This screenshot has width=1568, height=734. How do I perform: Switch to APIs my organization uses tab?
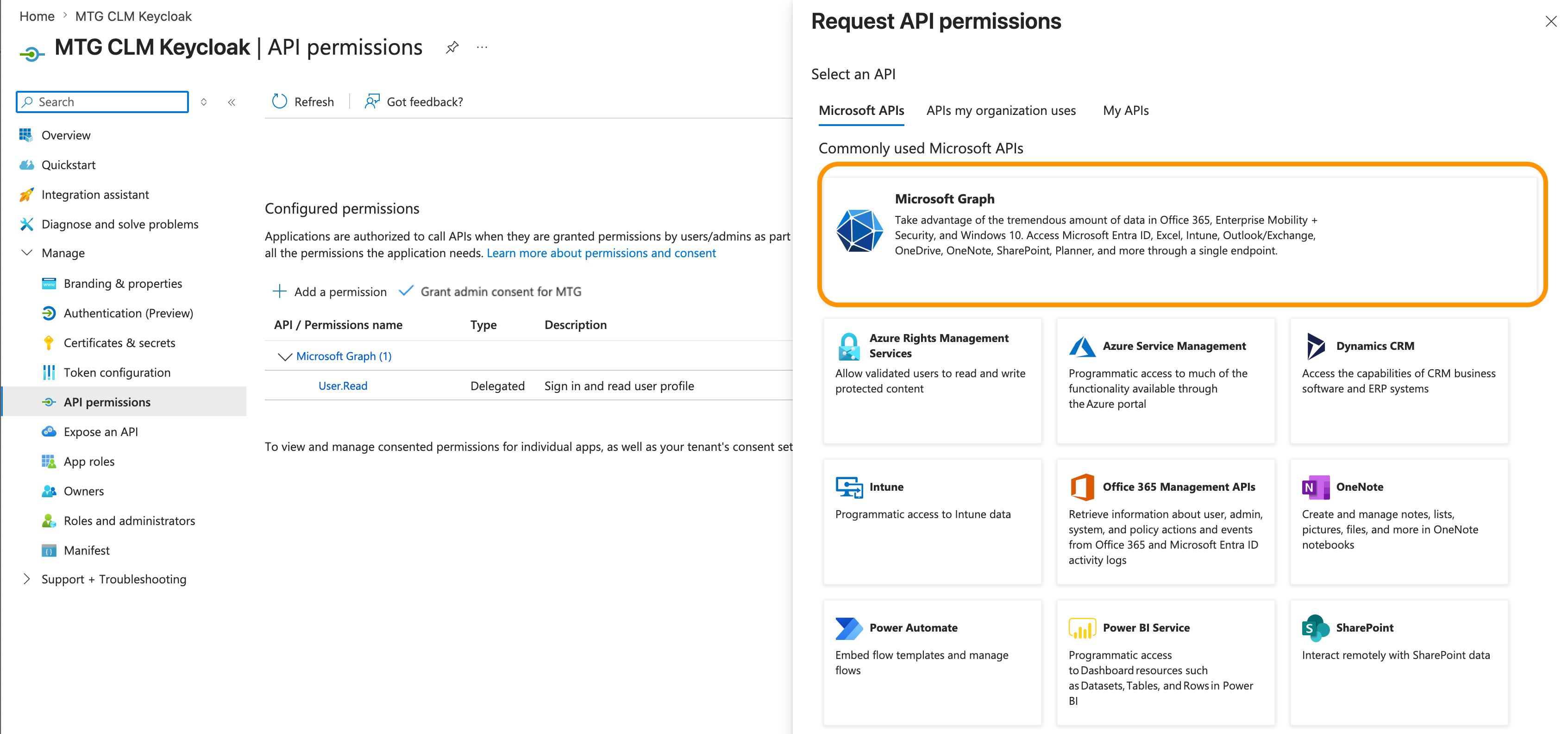[1001, 110]
